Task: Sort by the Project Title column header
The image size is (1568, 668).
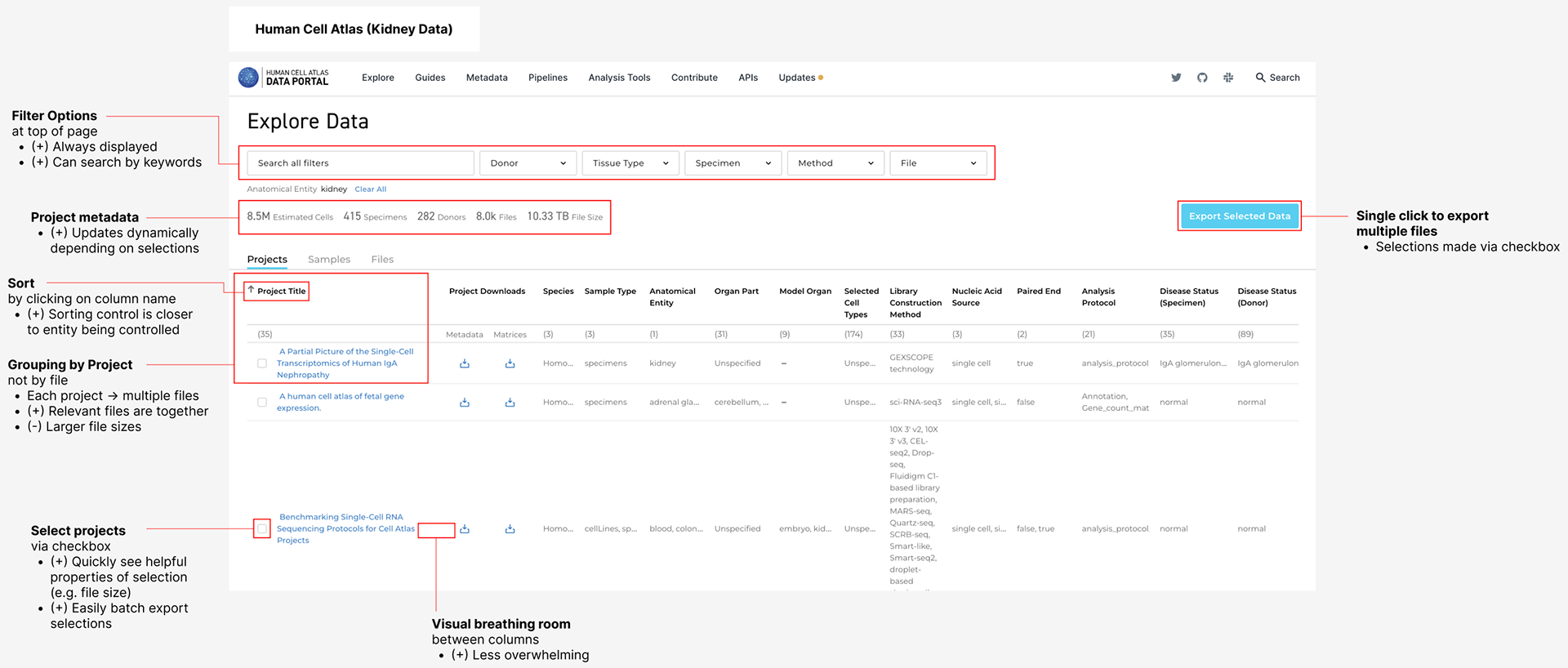Action: point(282,291)
